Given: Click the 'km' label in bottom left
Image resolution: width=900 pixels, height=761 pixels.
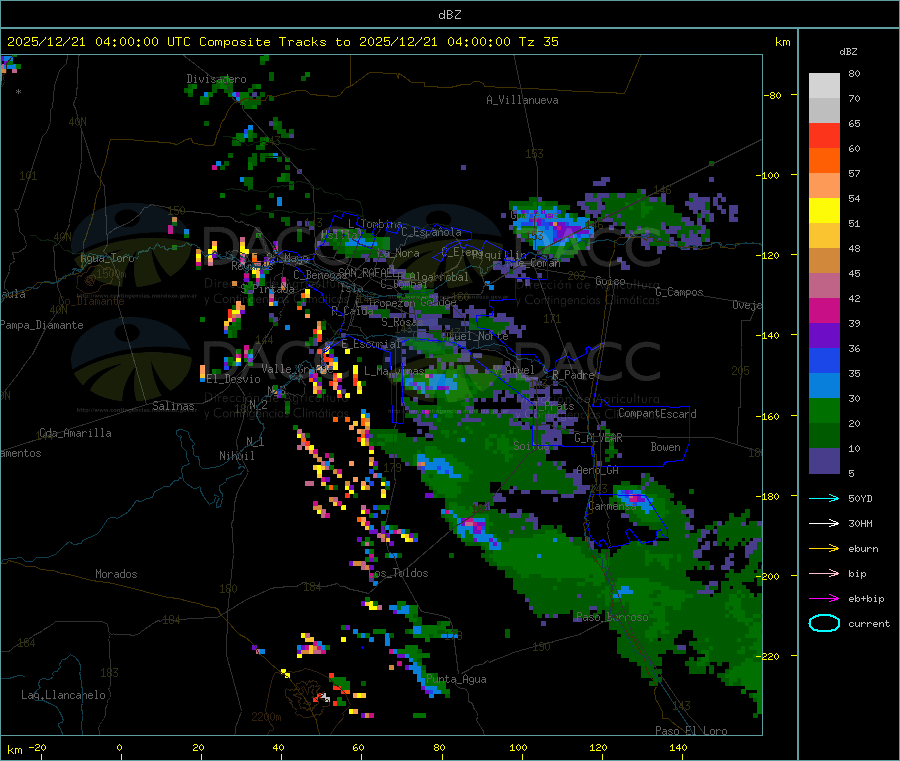Looking at the screenshot, I should click(14, 750).
